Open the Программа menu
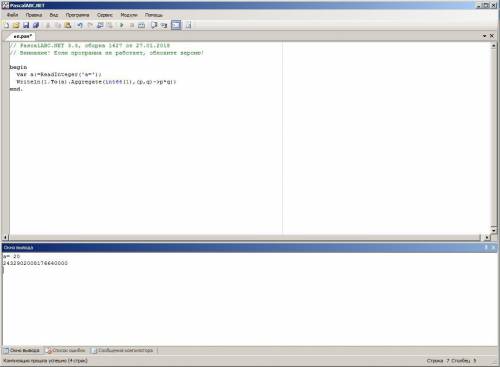This screenshot has width=500, height=367. [x=77, y=15]
